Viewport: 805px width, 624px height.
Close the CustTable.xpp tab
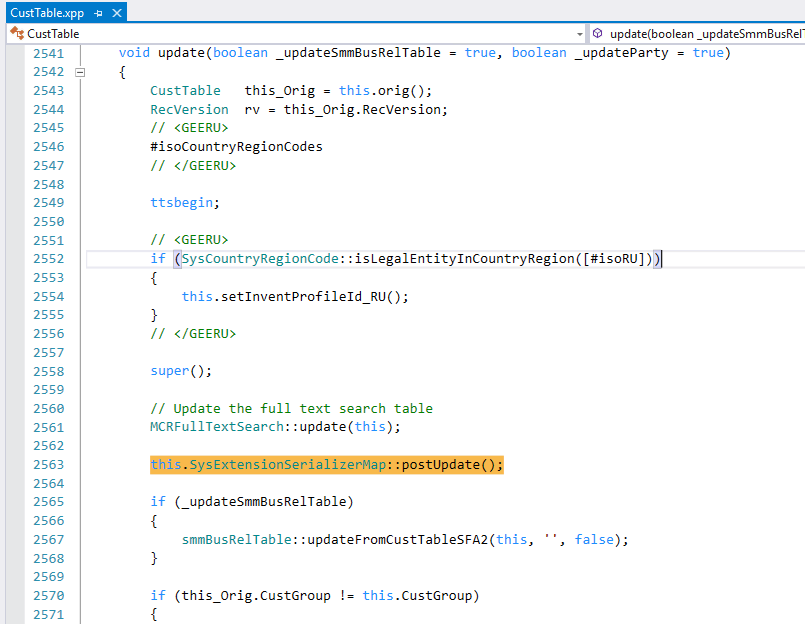[116, 13]
